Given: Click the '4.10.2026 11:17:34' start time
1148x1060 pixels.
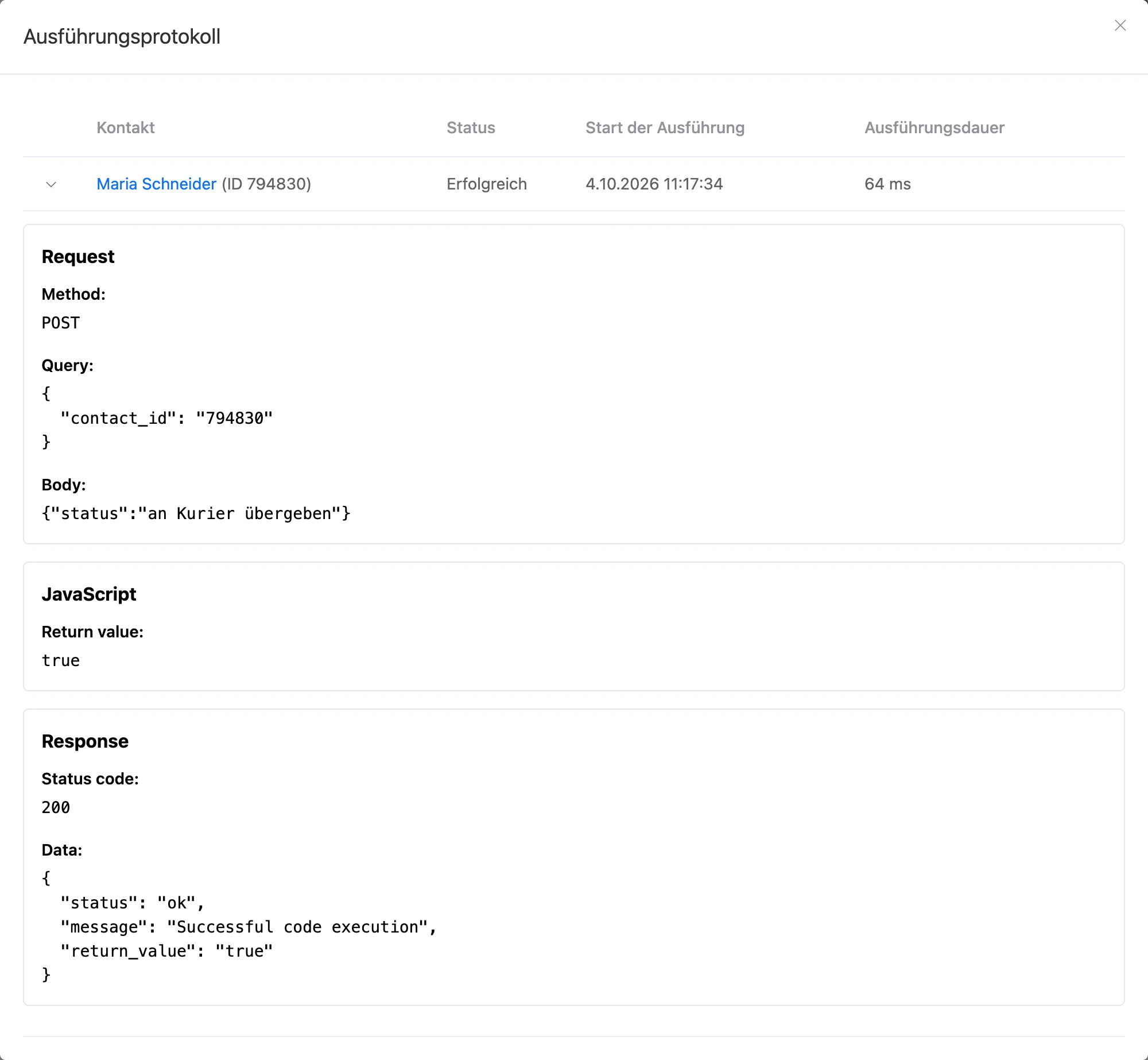Looking at the screenshot, I should (x=654, y=184).
